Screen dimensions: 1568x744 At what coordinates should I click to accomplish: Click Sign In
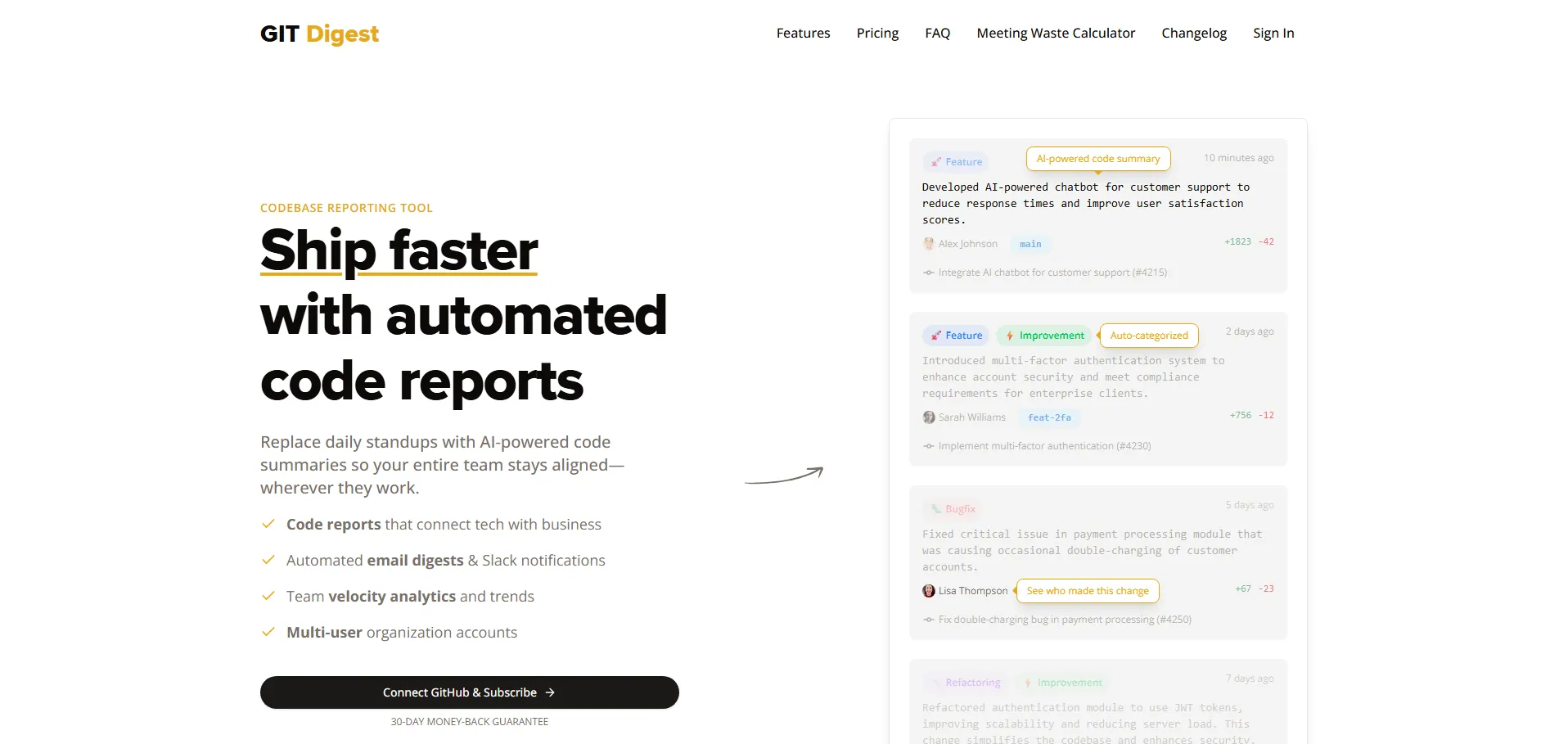click(x=1273, y=34)
